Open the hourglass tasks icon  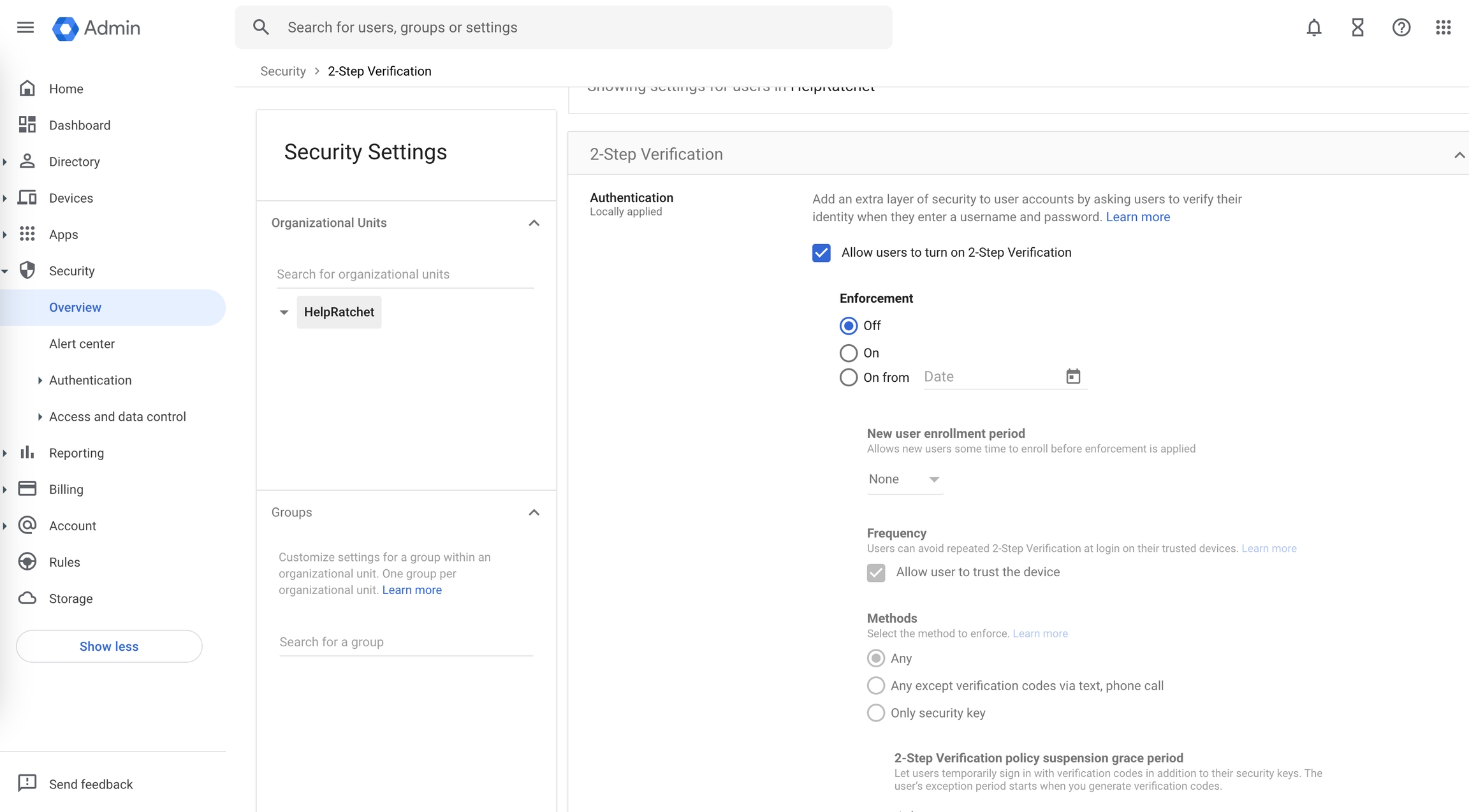coord(1357,27)
